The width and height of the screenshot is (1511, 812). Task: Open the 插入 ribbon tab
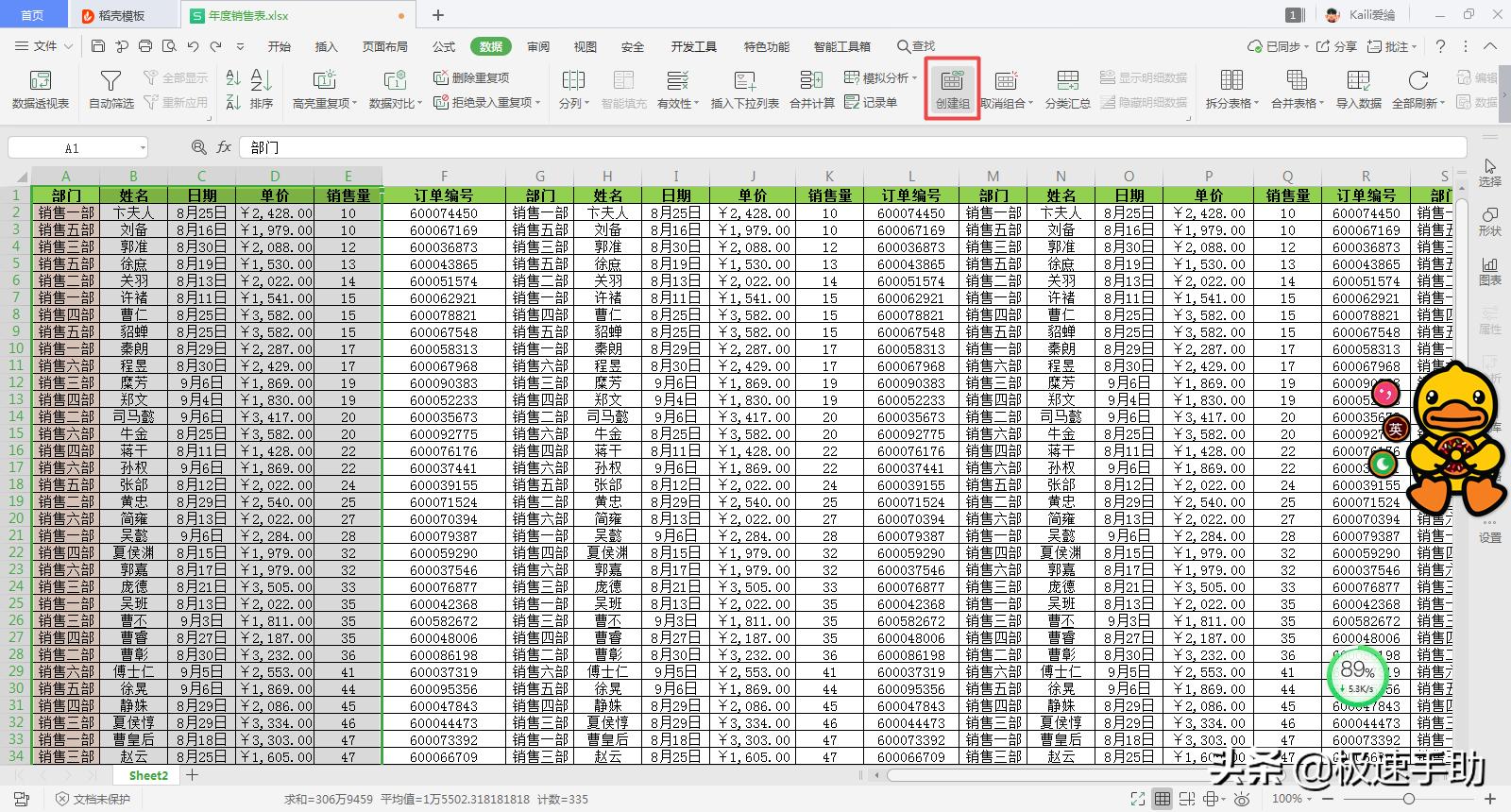coord(326,46)
